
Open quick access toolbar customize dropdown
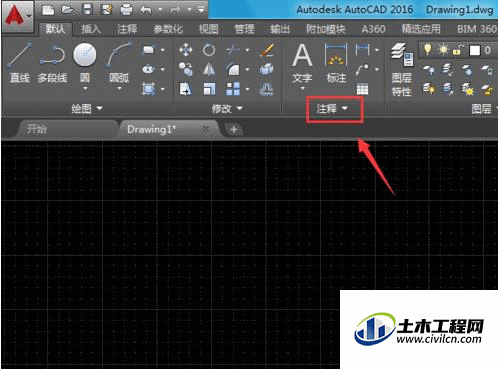pos(201,10)
